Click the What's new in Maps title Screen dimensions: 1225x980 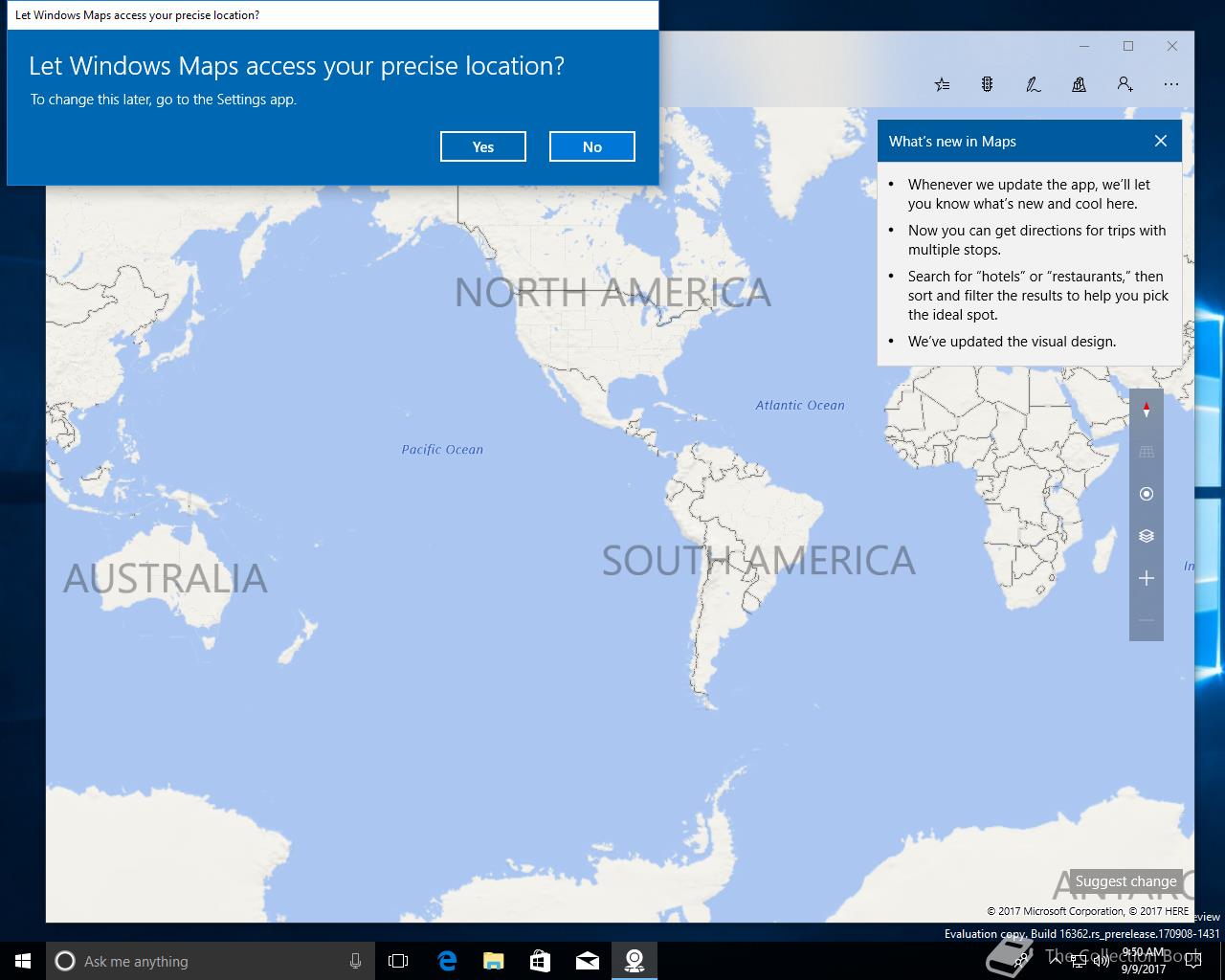click(952, 141)
